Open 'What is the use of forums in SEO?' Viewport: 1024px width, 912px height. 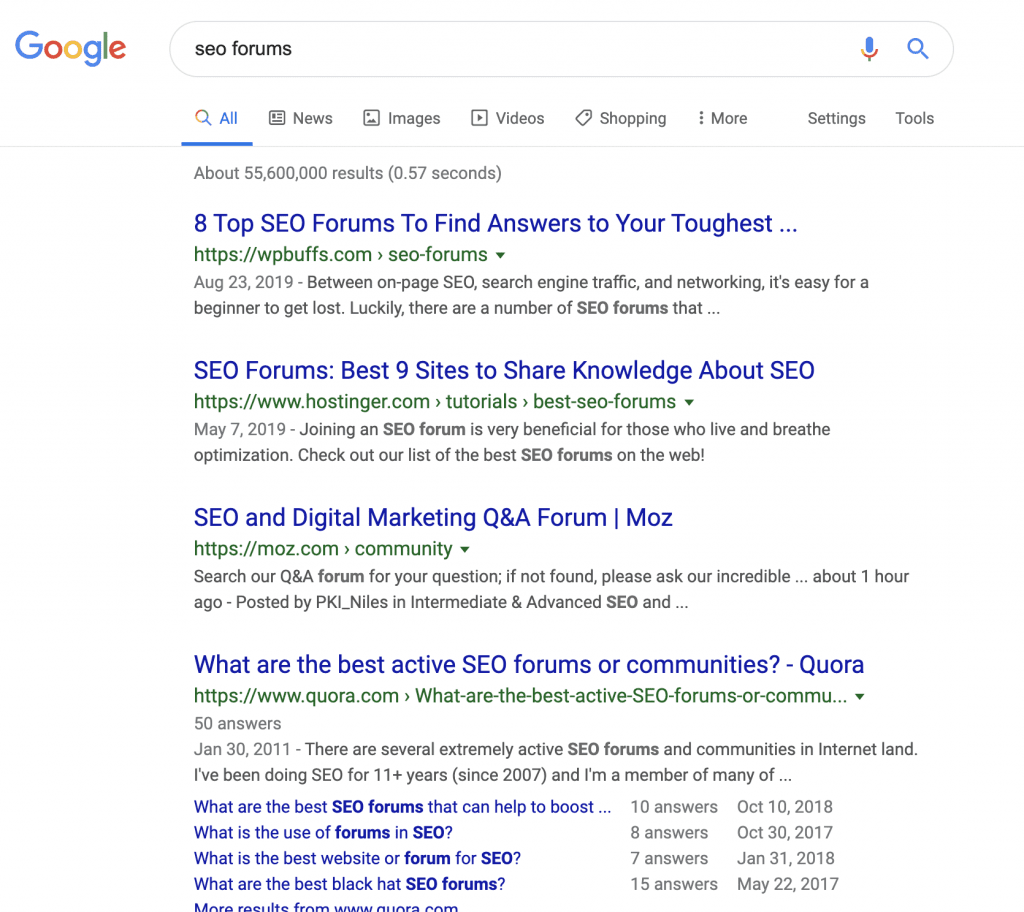pyautogui.click(x=323, y=832)
